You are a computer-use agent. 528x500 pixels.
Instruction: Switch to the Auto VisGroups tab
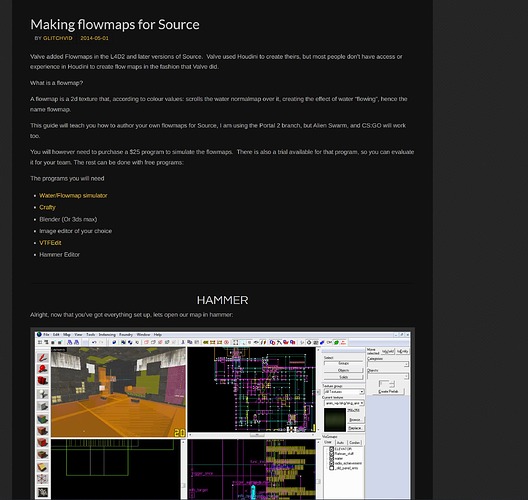340,442
